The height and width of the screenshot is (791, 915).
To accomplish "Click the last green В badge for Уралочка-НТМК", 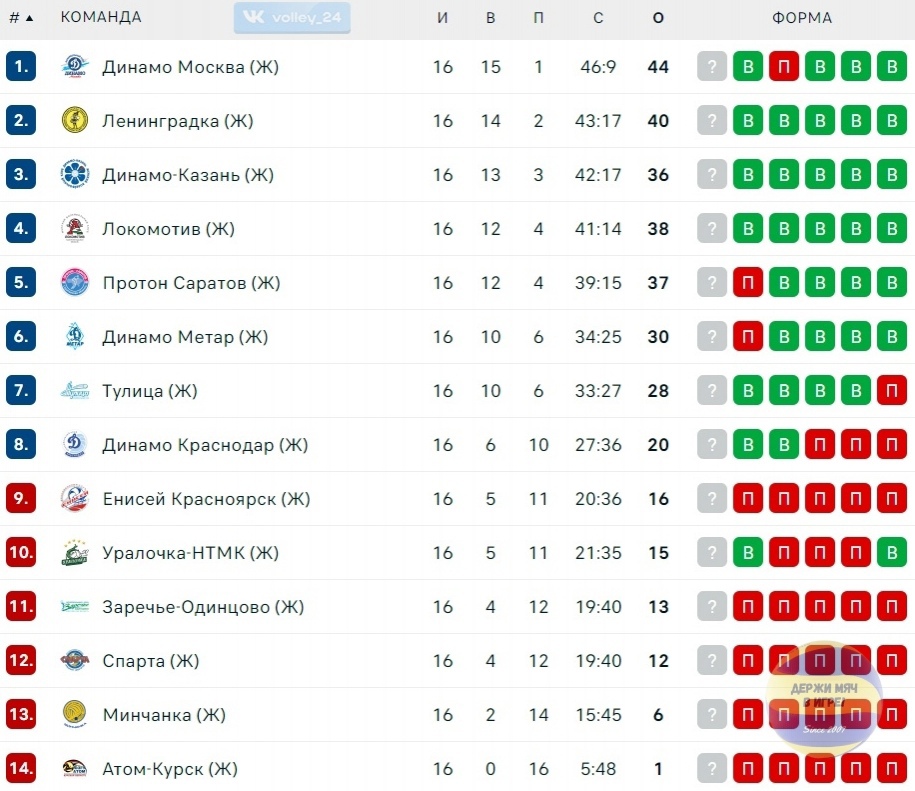I will [892, 552].
